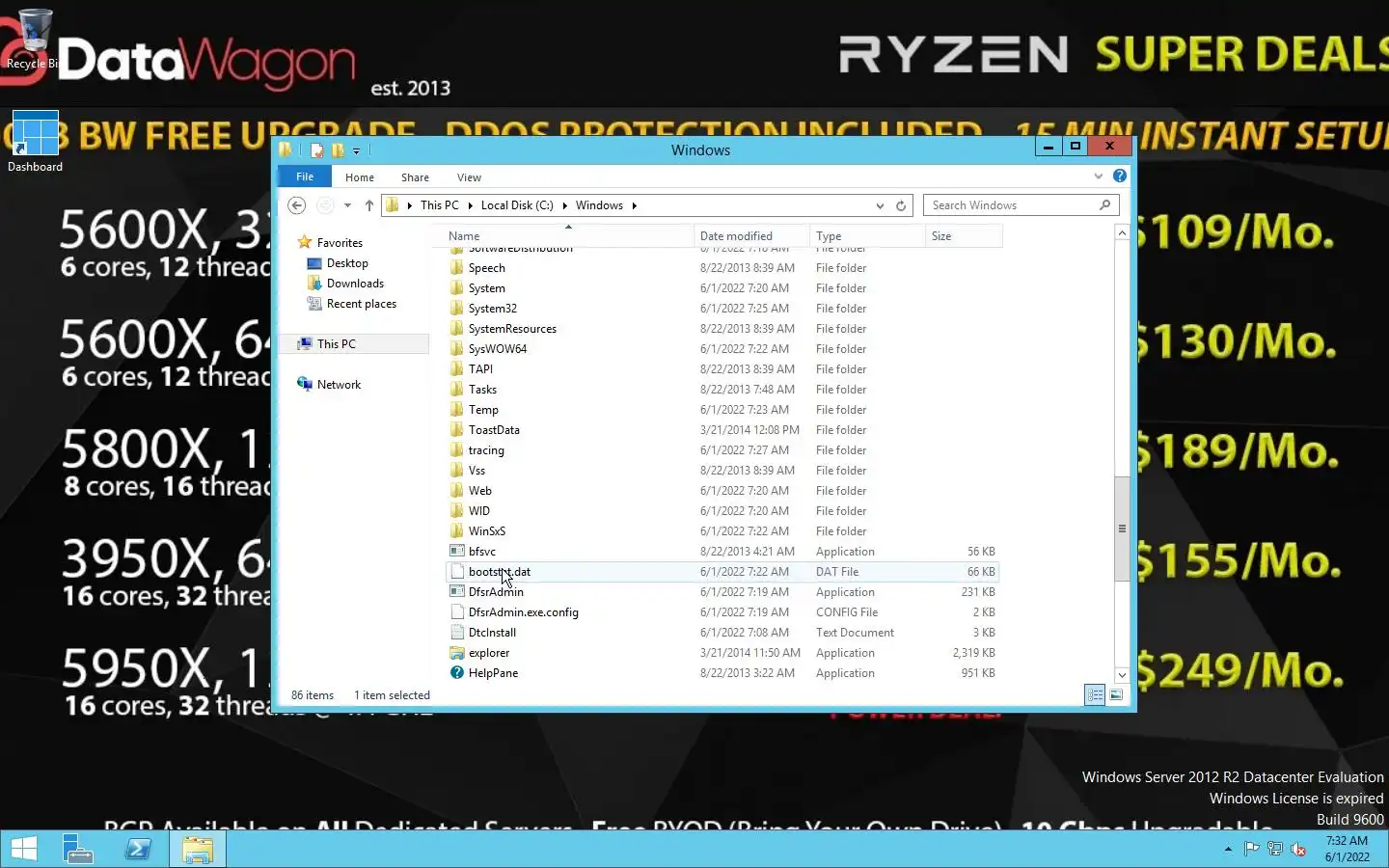
Task: Select the HelpPane application icon
Action: (x=457, y=673)
